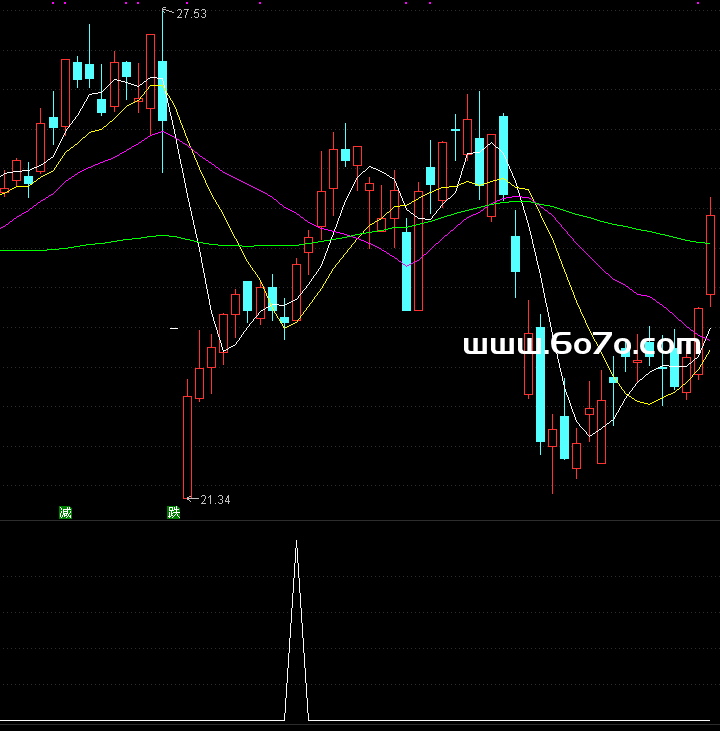Click the white spike peak in indicator panel

pyautogui.click(x=296, y=545)
